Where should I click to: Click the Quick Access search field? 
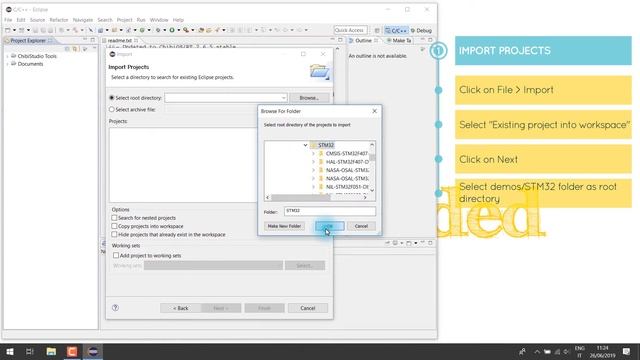(350, 30)
